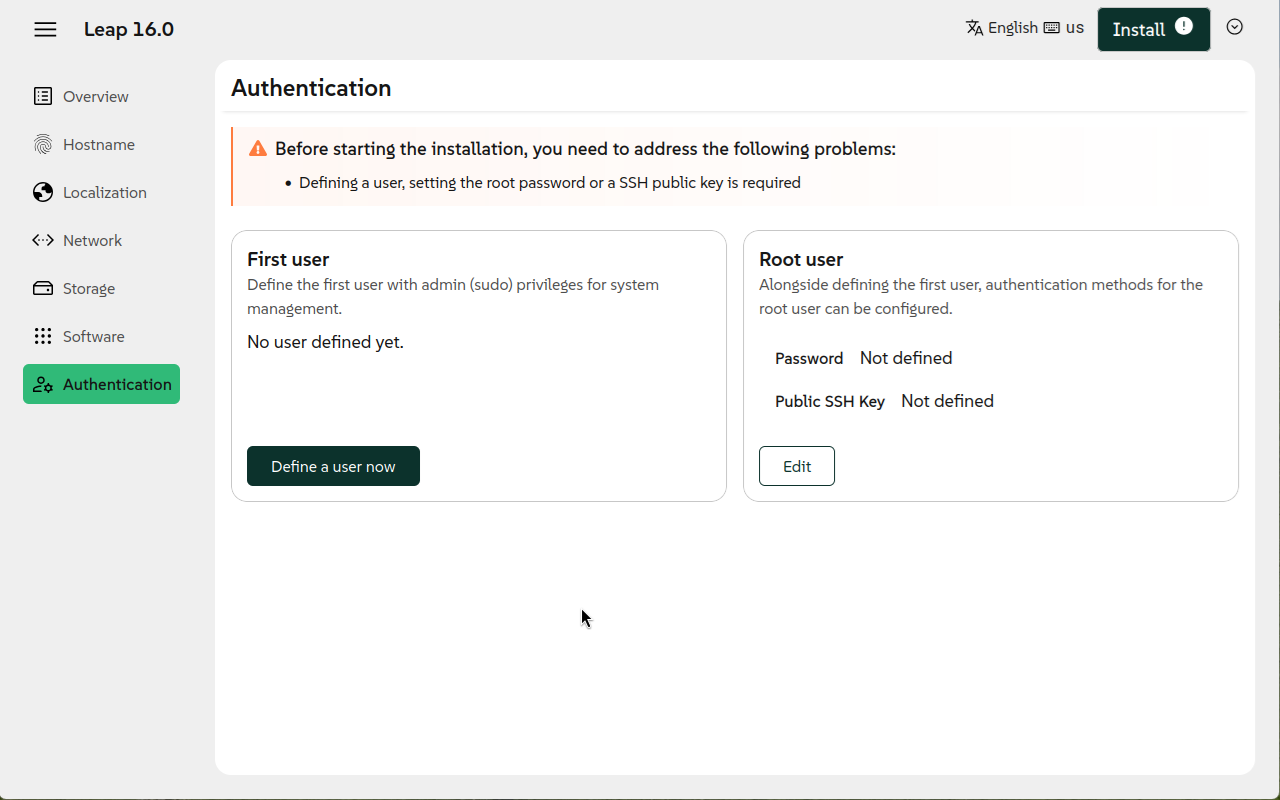Image resolution: width=1280 pixels, height=800 pixels.
Task: Click the Network arrows icon
Action: (x=43, y=241)
